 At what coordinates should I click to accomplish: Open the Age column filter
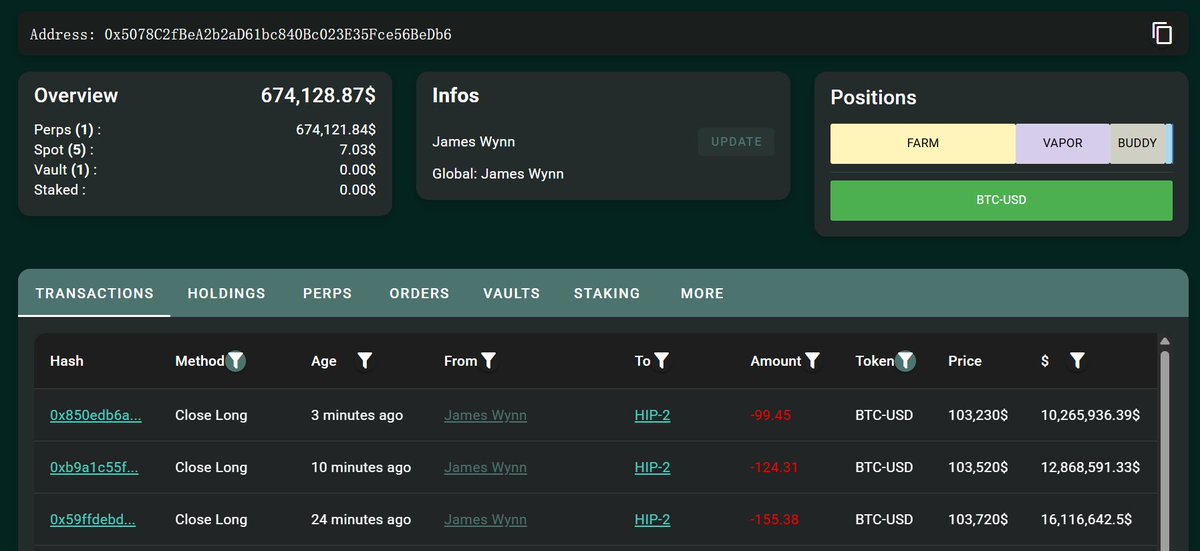pos(365,361)
